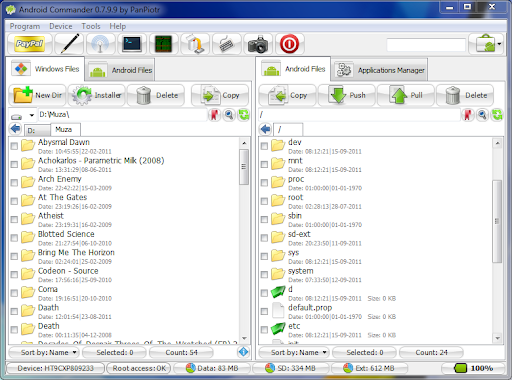Click right panel search magnifier icon
The image size is (512, 380).
pyautogui.click(x=483, y=115)
